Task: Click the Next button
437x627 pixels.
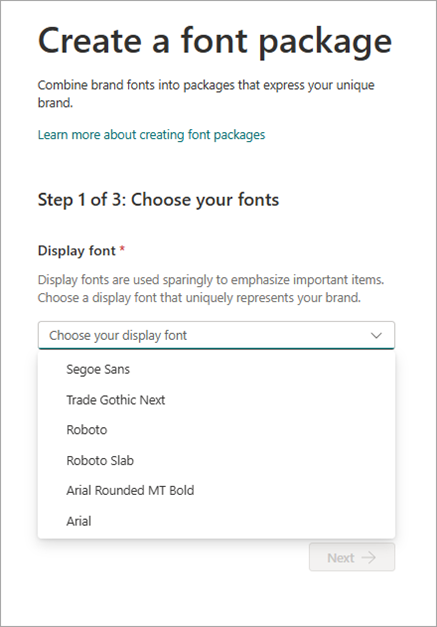Action: [352, 557]
